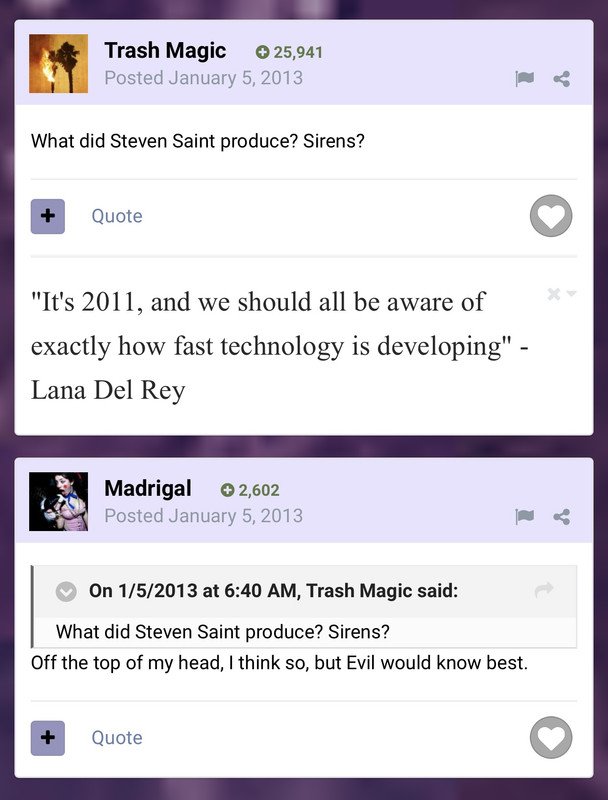This screenshot has height=800, width=608.
Task: View Madrigal's 2,602 reputation
Action: pos(250,490)
